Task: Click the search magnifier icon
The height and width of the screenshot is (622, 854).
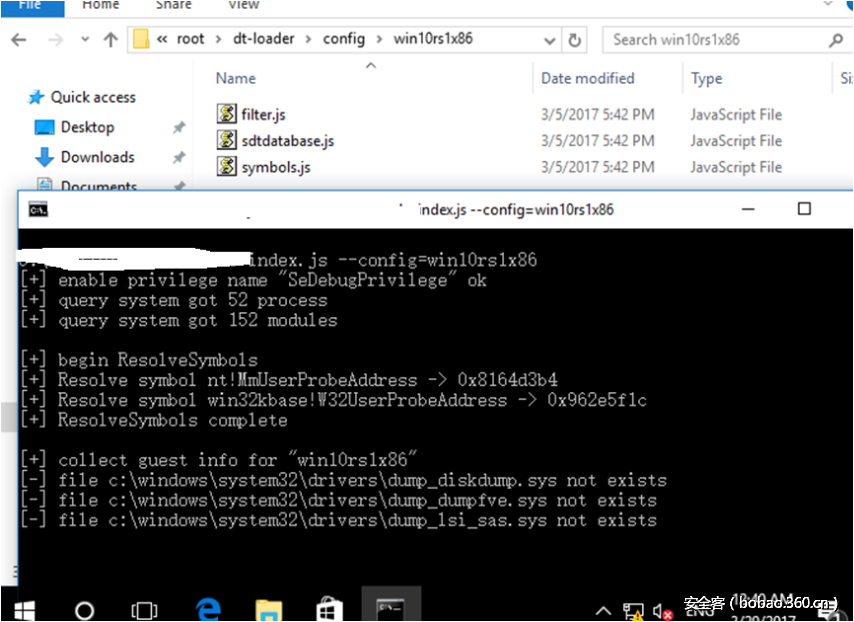Action: 835,40
